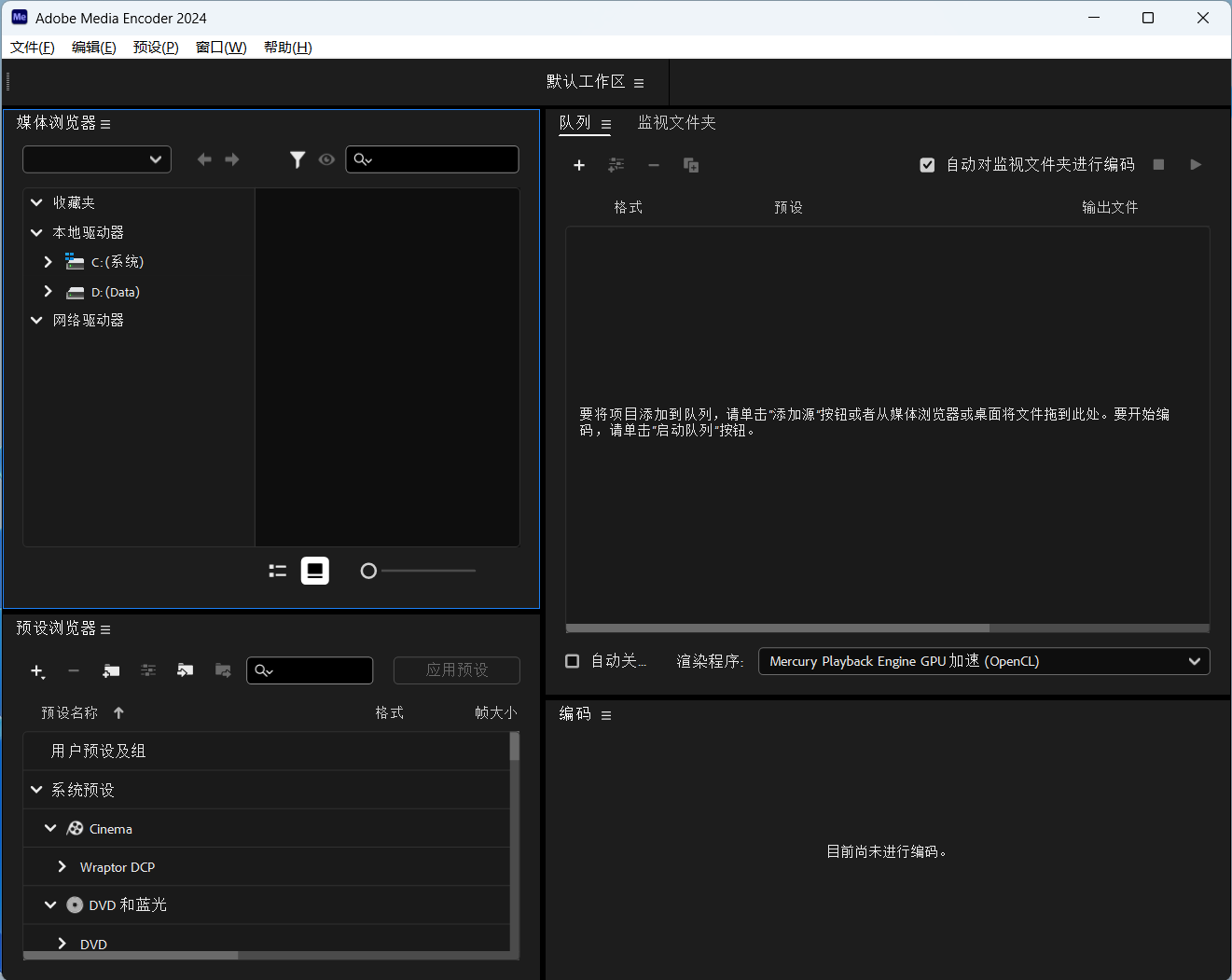
Task: Open the 编辑(E) menu
Action: [94, 48]
